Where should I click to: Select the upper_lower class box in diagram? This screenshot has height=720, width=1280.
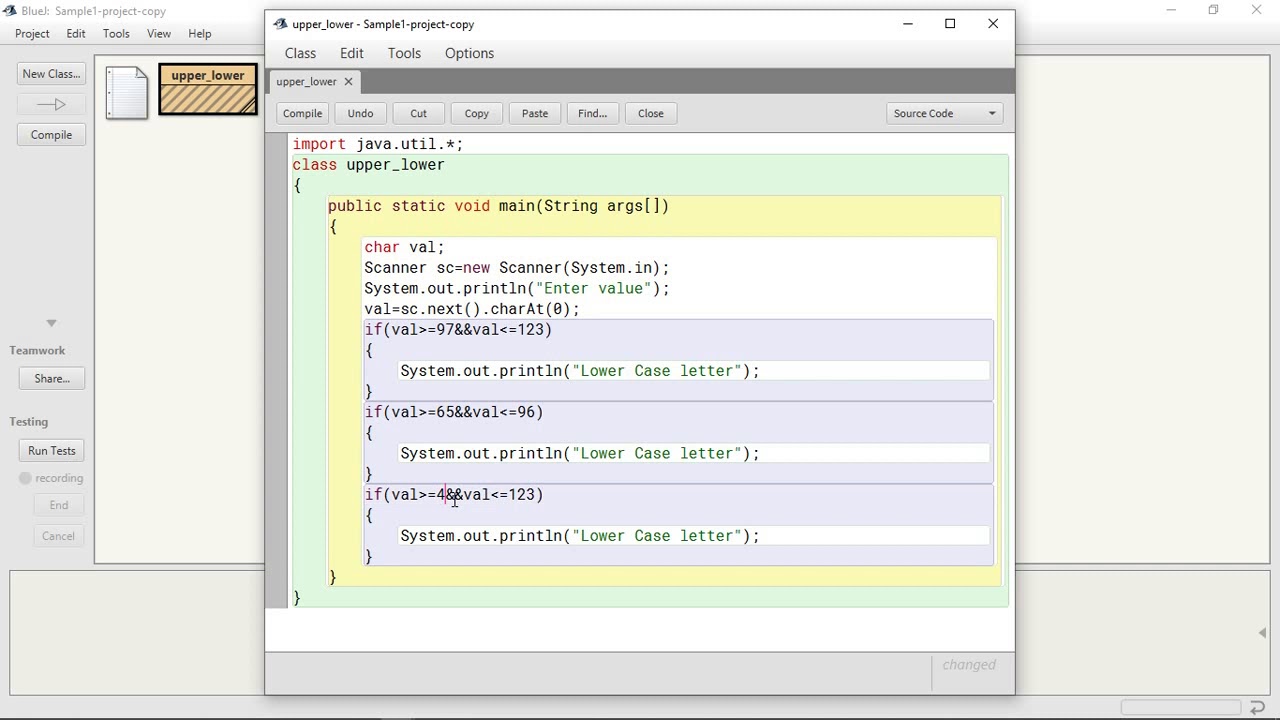(208, 90)
